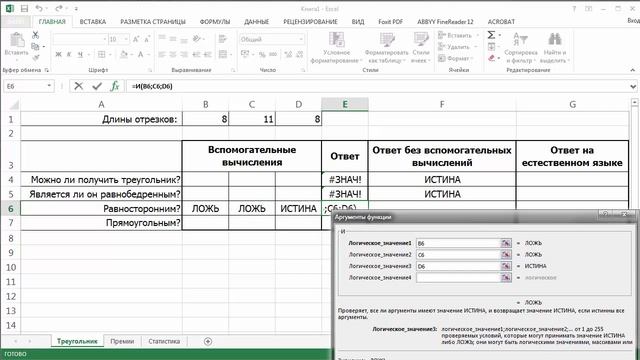The width and height of the screenshot is (640, 360).
Task: Open the Условное форматирование menu
Action: (336, 48)
